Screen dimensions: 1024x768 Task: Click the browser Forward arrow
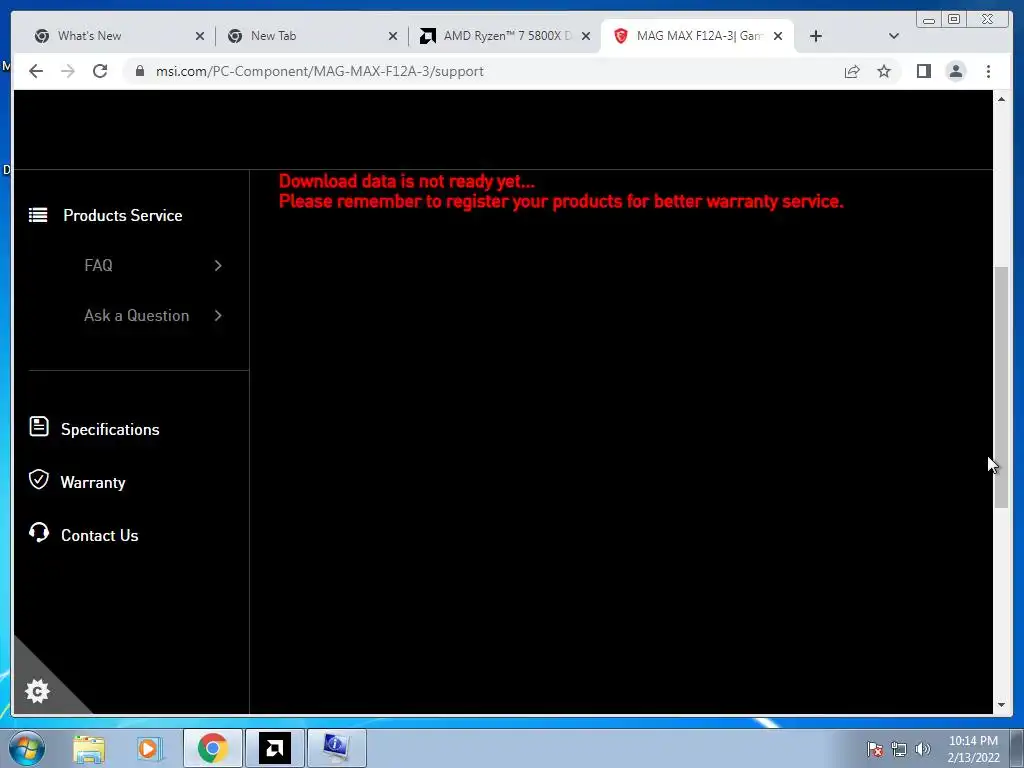tap(68, 71)
